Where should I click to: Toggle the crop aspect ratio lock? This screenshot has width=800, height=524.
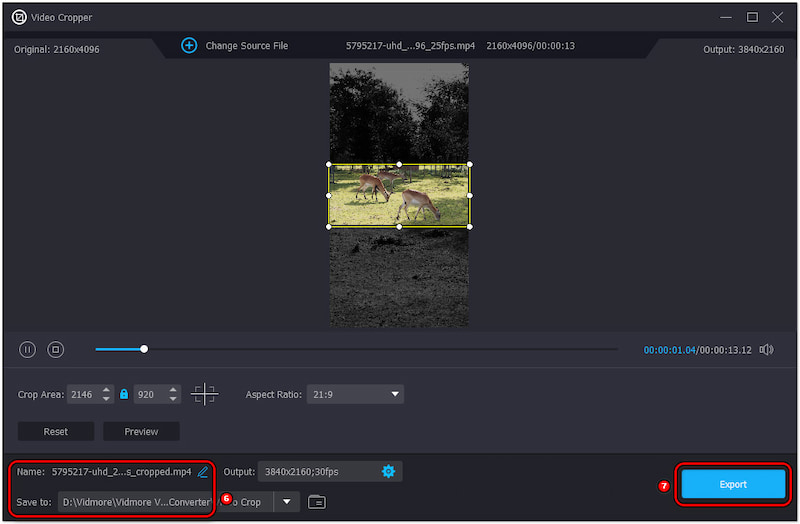tap(124, 394)
